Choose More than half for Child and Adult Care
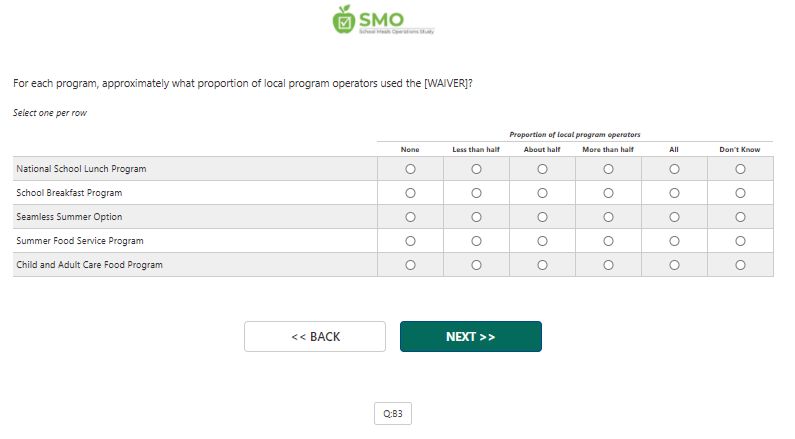 coord(608,265)
